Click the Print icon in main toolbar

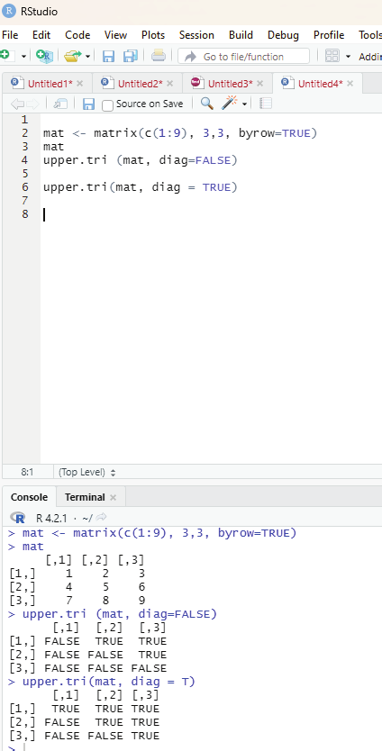pyautogui.click(x=158, y=56)
